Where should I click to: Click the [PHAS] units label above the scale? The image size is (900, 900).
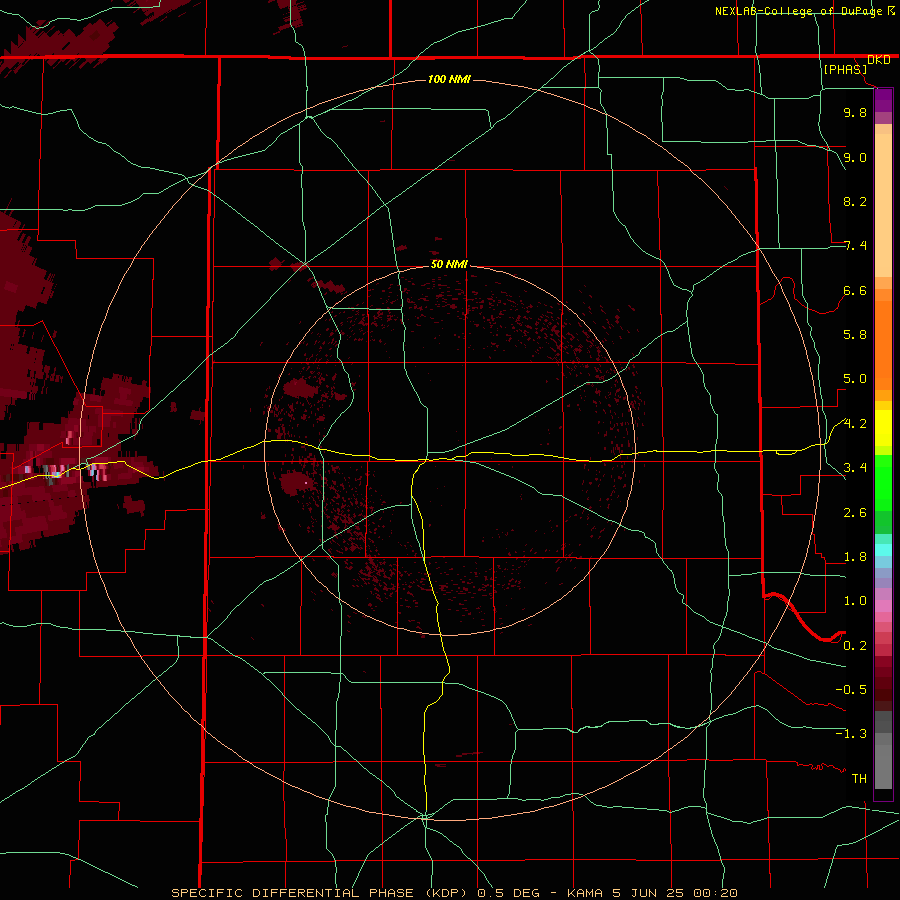click(845, 69)
